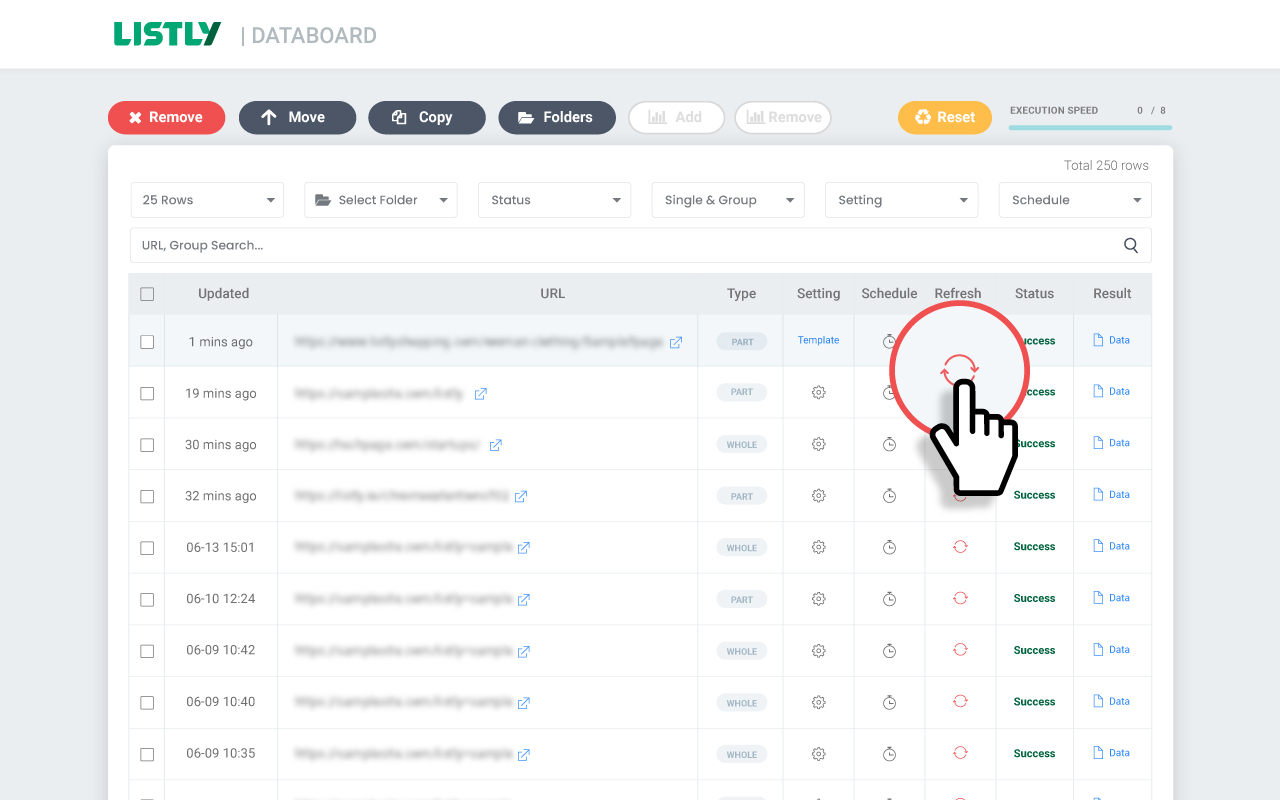Click the schedule timer icon in the 06-10 12:24 row
The width and height of the screenshot is (1280, 800).
pos(889,599)
